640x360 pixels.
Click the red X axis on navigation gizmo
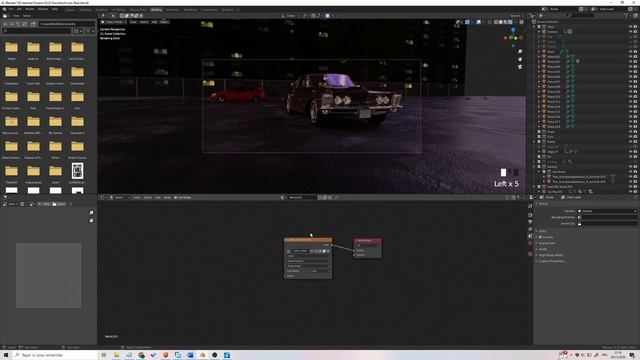click(x=505, y=38)
